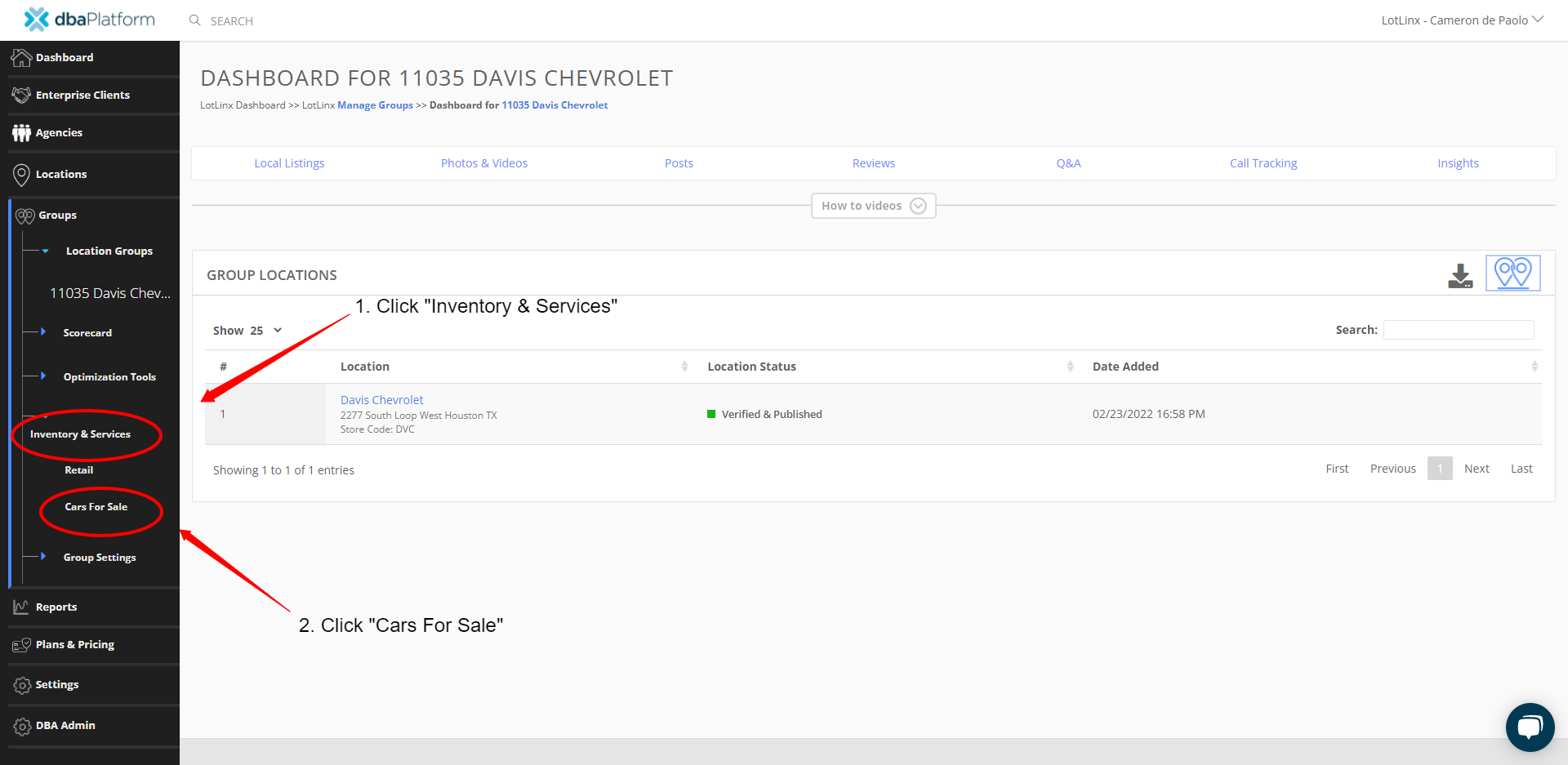1568x765 pixels.
Task: Click the How to videos chevron icon
Action: (918, 206)
